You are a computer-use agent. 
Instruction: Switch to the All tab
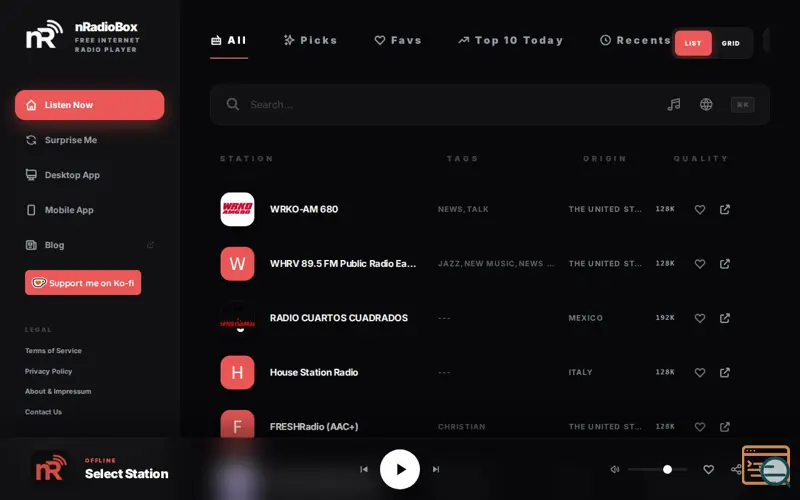coord(229,40)
